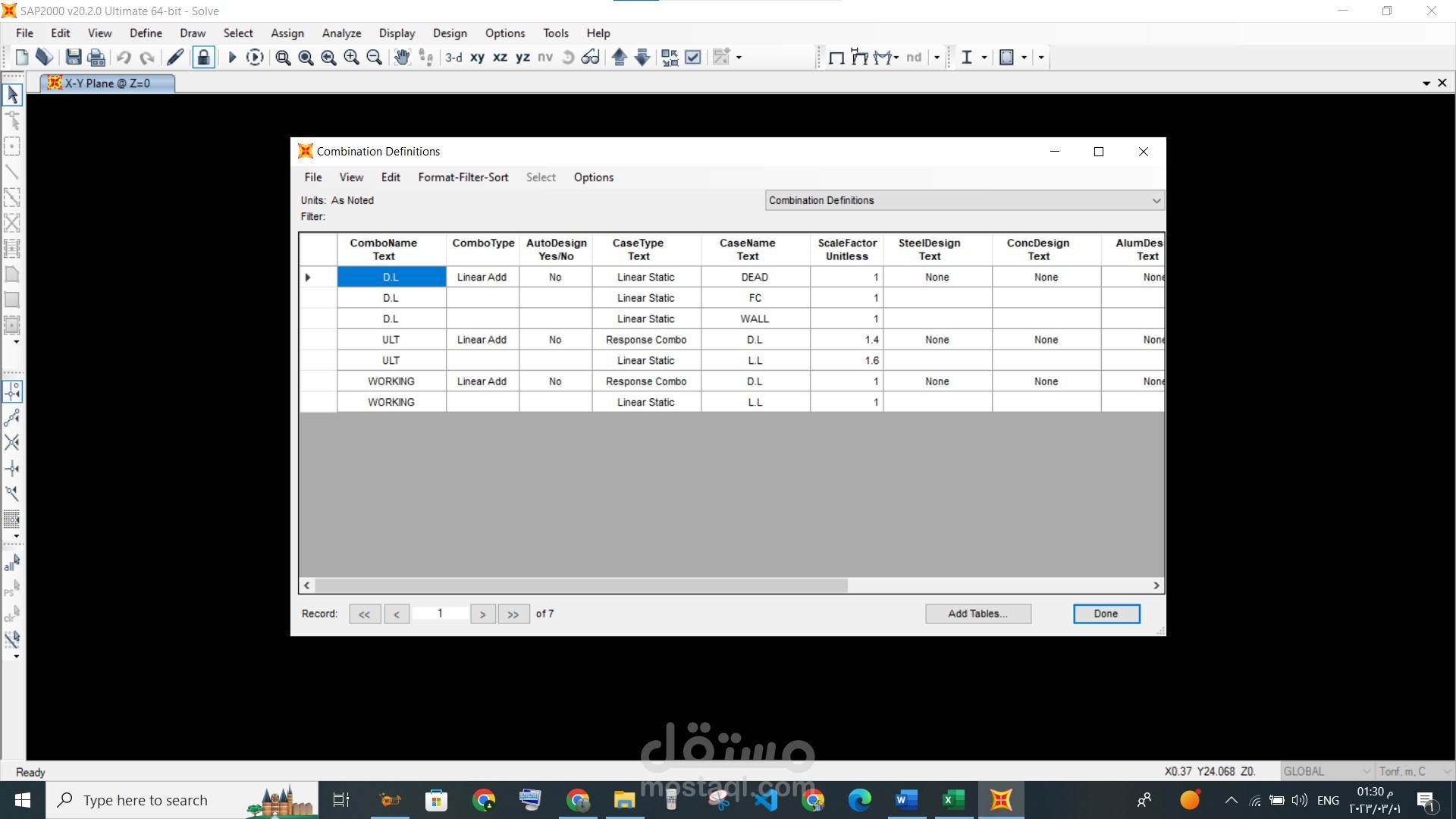Screen dimensions: 1456x819
Task: Toggle the Lock Model padlock icon
Action: point(203,57)
